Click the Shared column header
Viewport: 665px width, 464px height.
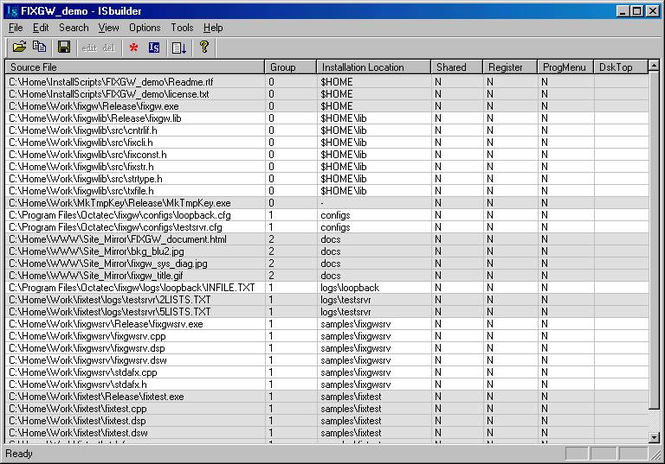456,67
